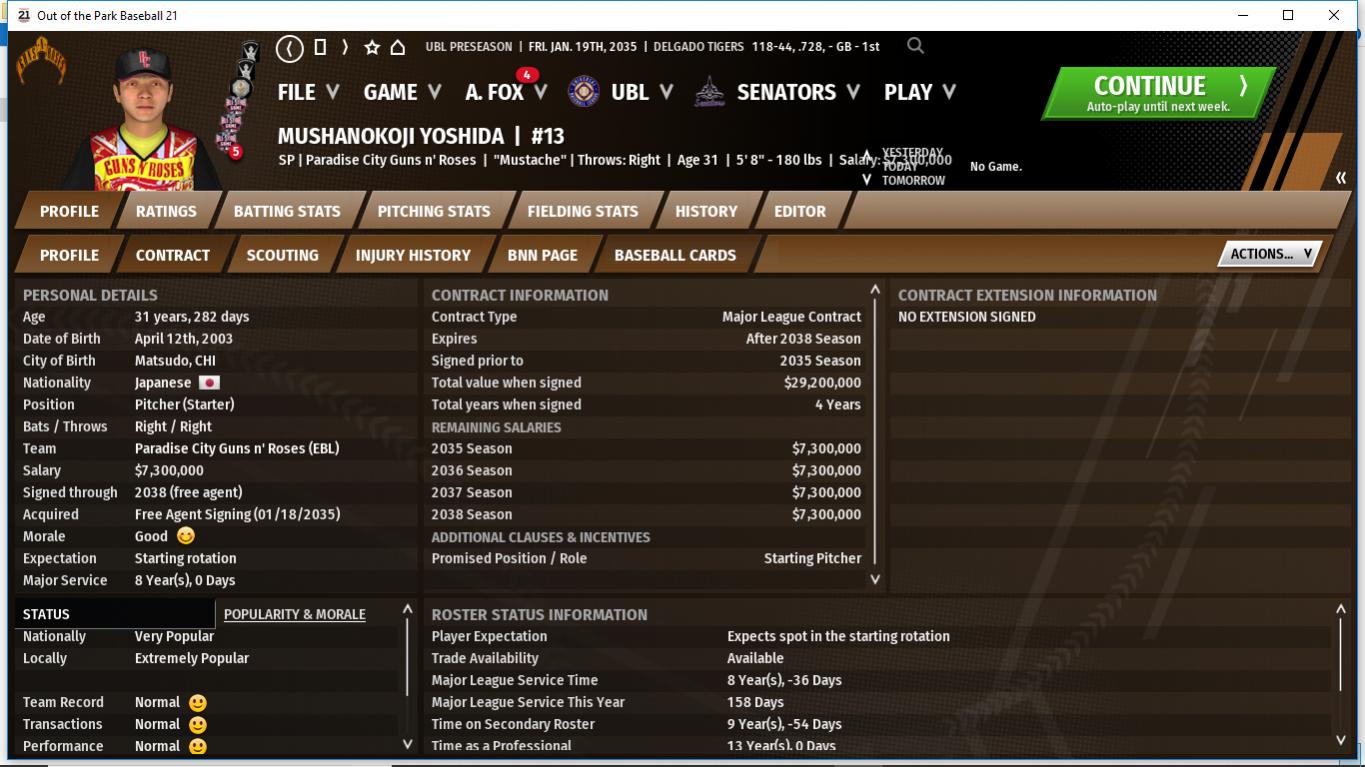Open the BASEBALL CARDS sub-tab
Viewport: 1365px width, 767px height.
(675, 255)
